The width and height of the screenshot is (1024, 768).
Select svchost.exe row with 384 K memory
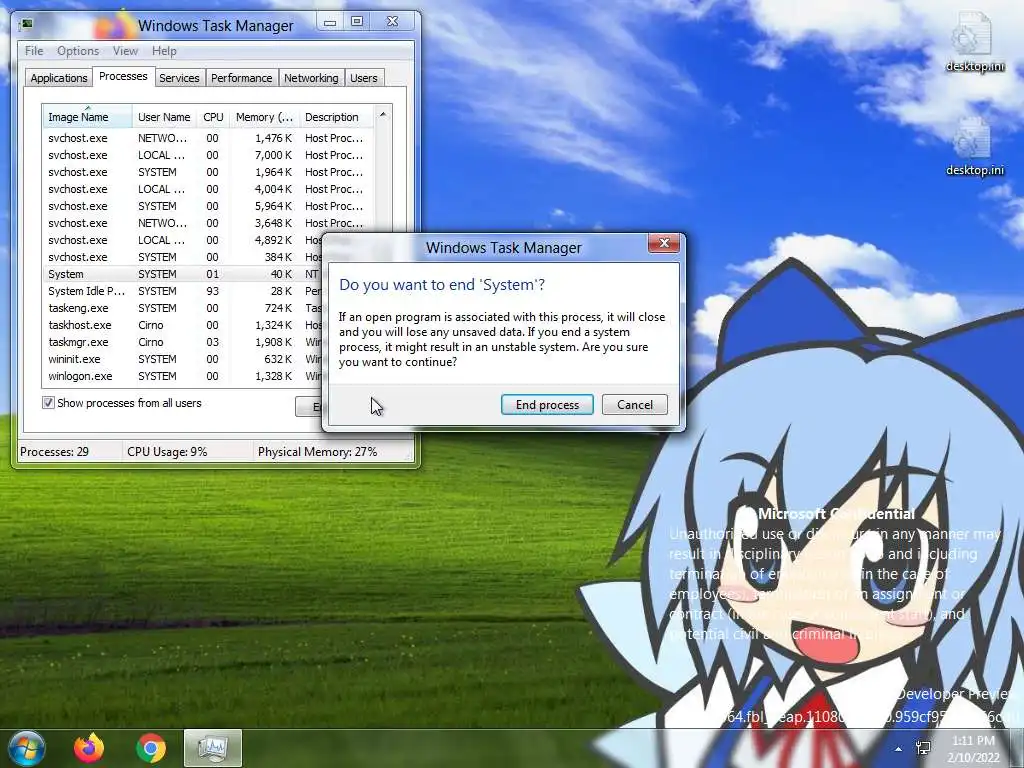pos(183,257)
